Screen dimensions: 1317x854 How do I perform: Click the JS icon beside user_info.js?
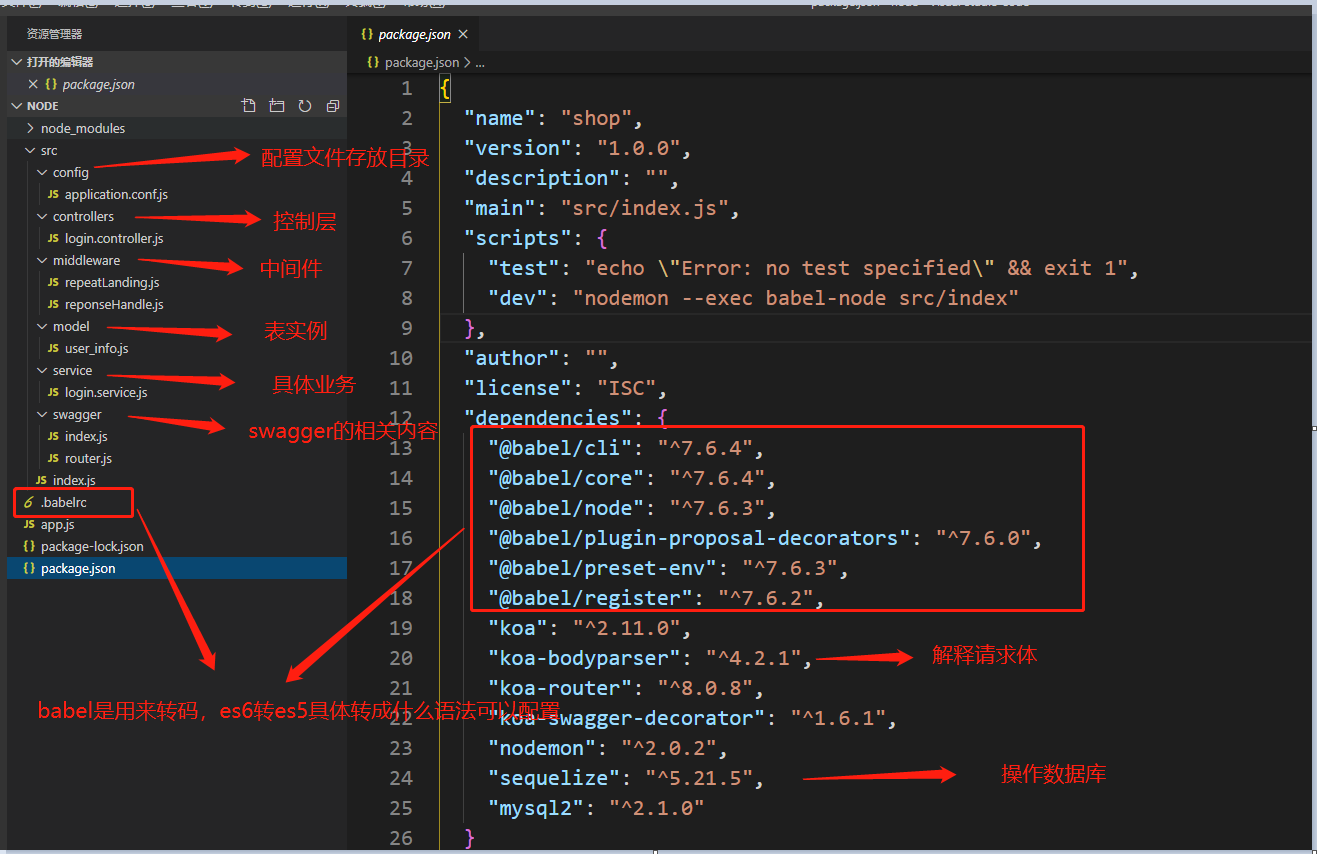pyautogui.click(x=54, y=348)
